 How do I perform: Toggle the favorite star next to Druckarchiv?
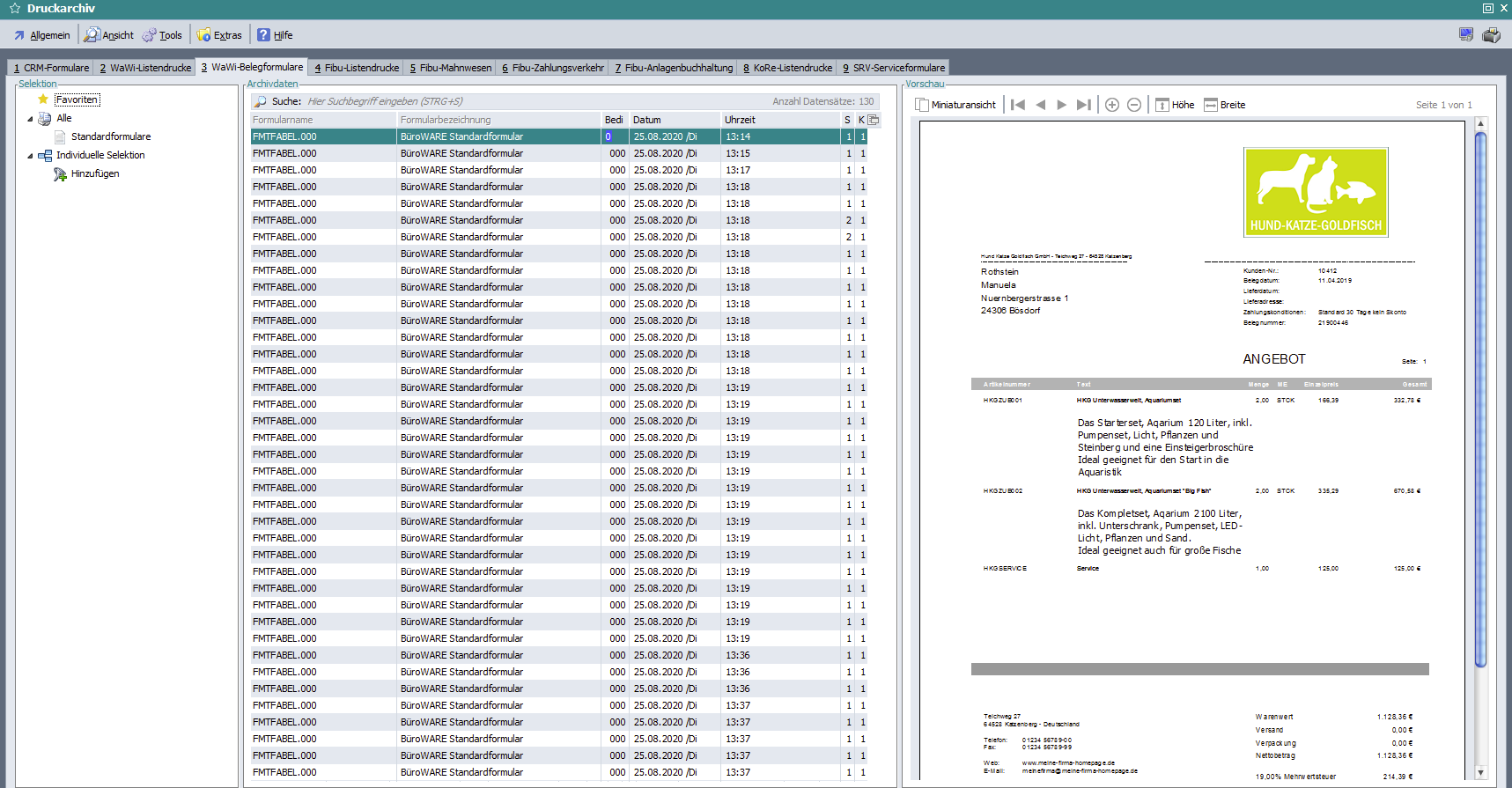pos(14,8)
